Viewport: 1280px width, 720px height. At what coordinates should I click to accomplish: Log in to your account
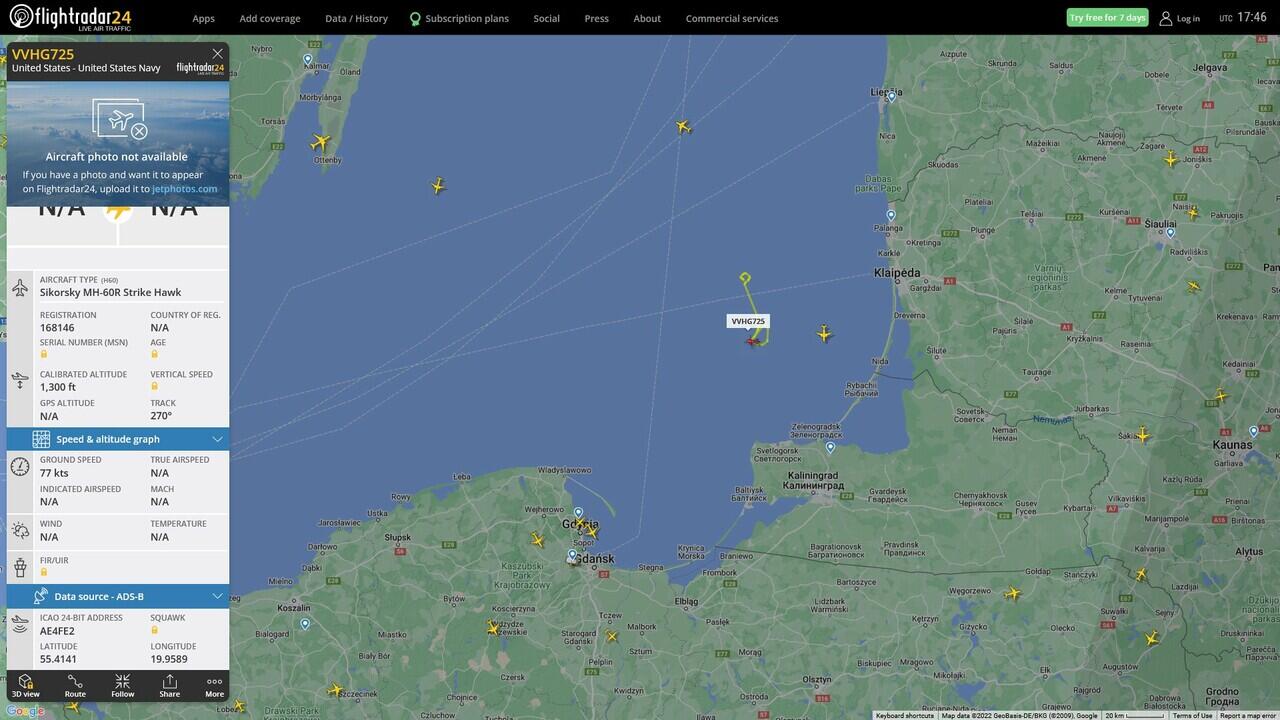[1179, 18]
